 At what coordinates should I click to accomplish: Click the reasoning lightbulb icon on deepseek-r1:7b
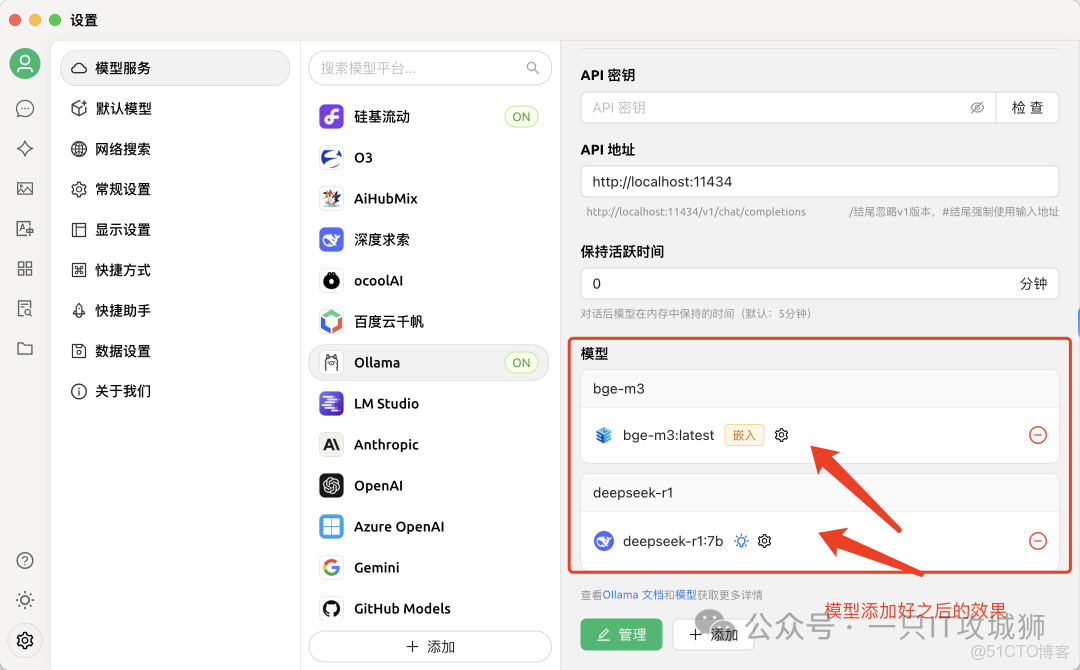741,540
